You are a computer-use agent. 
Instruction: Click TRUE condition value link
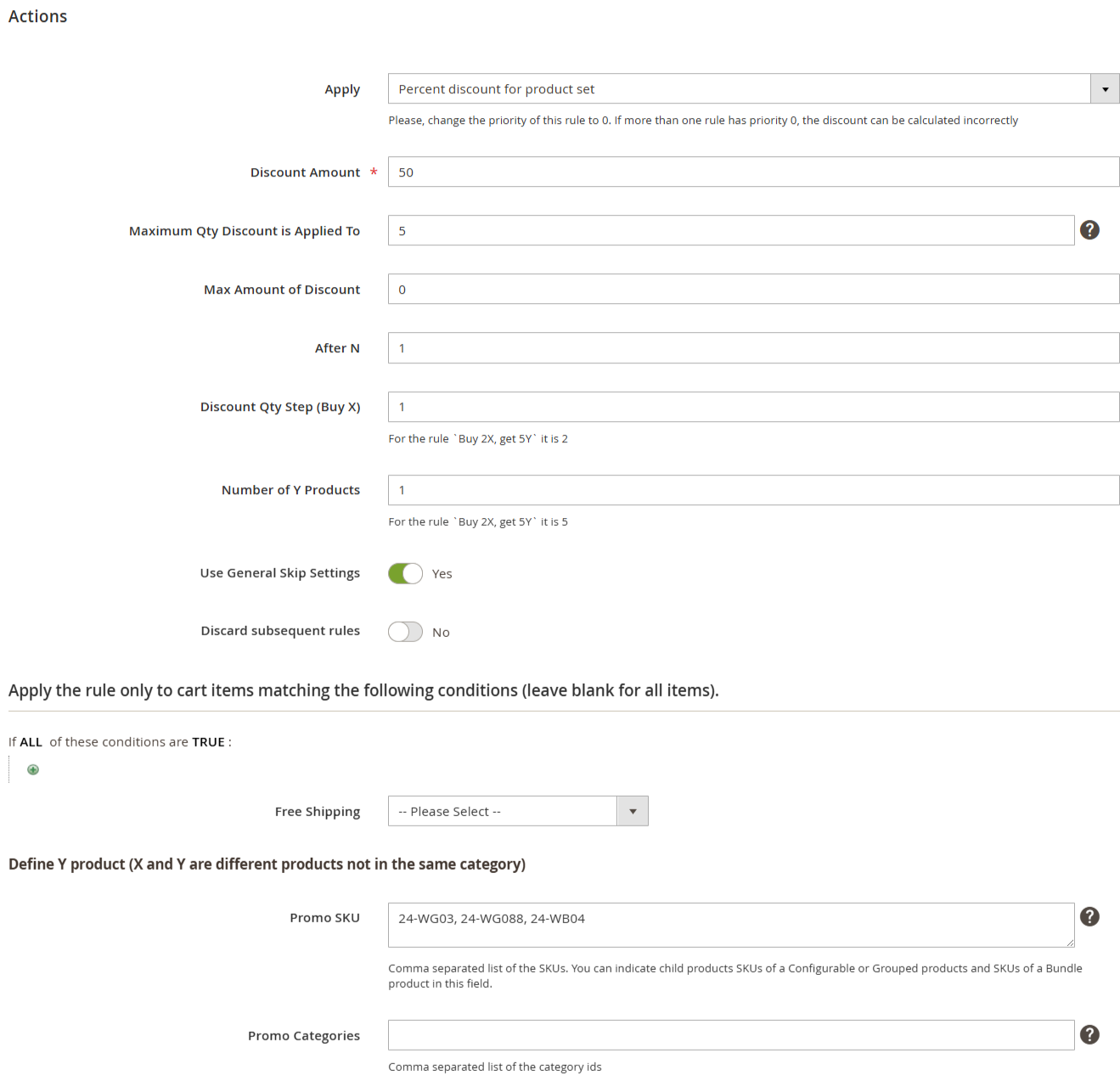208,742
